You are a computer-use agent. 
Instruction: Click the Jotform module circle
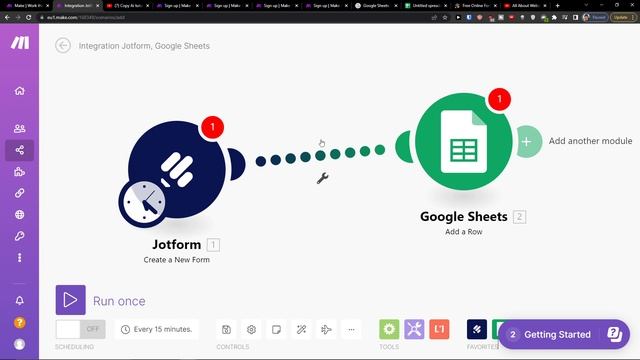(x=177, y=169)
